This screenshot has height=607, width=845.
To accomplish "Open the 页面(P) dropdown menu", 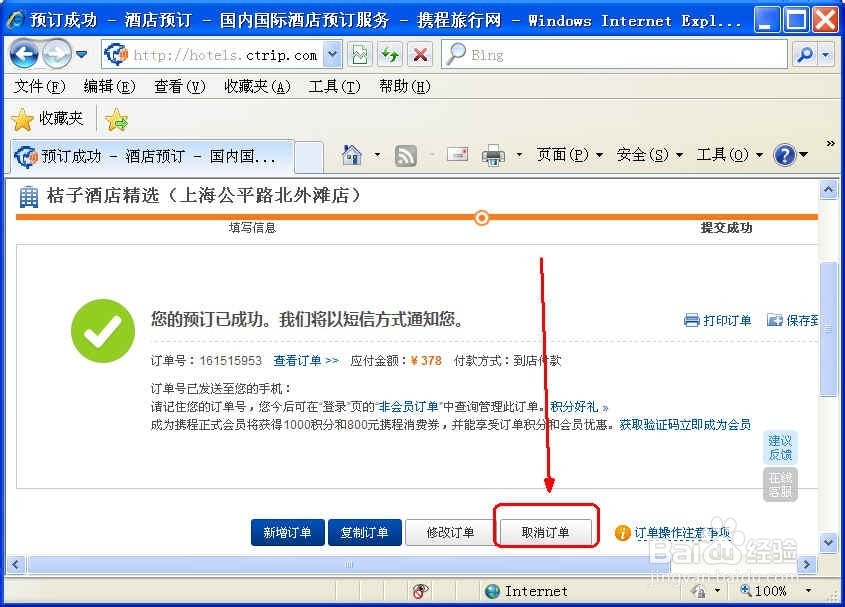I will [569, 155].
